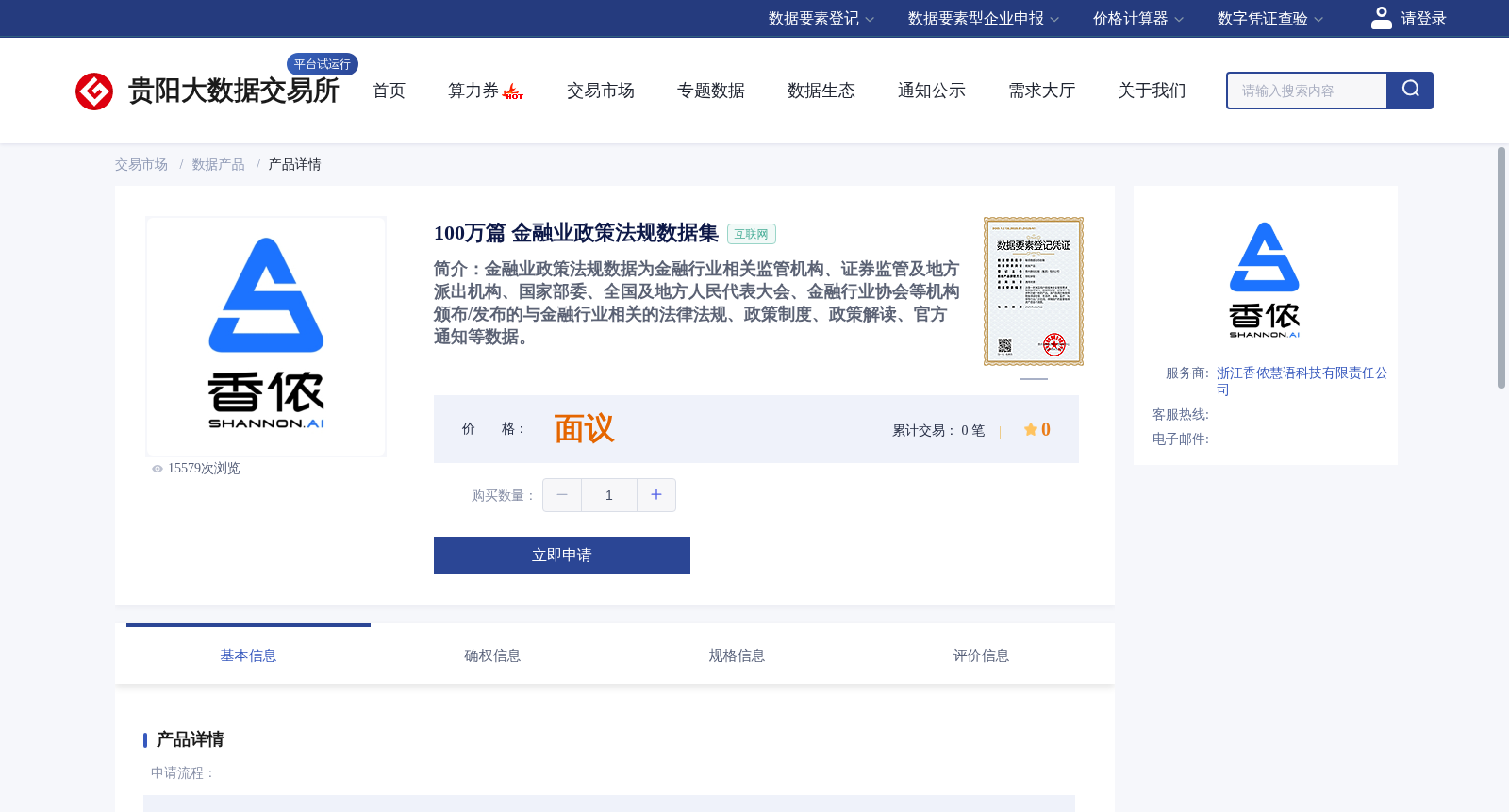1509x812 pixels.
Task: Open the 数据生态 menu item
Action: tap(821, 91)
